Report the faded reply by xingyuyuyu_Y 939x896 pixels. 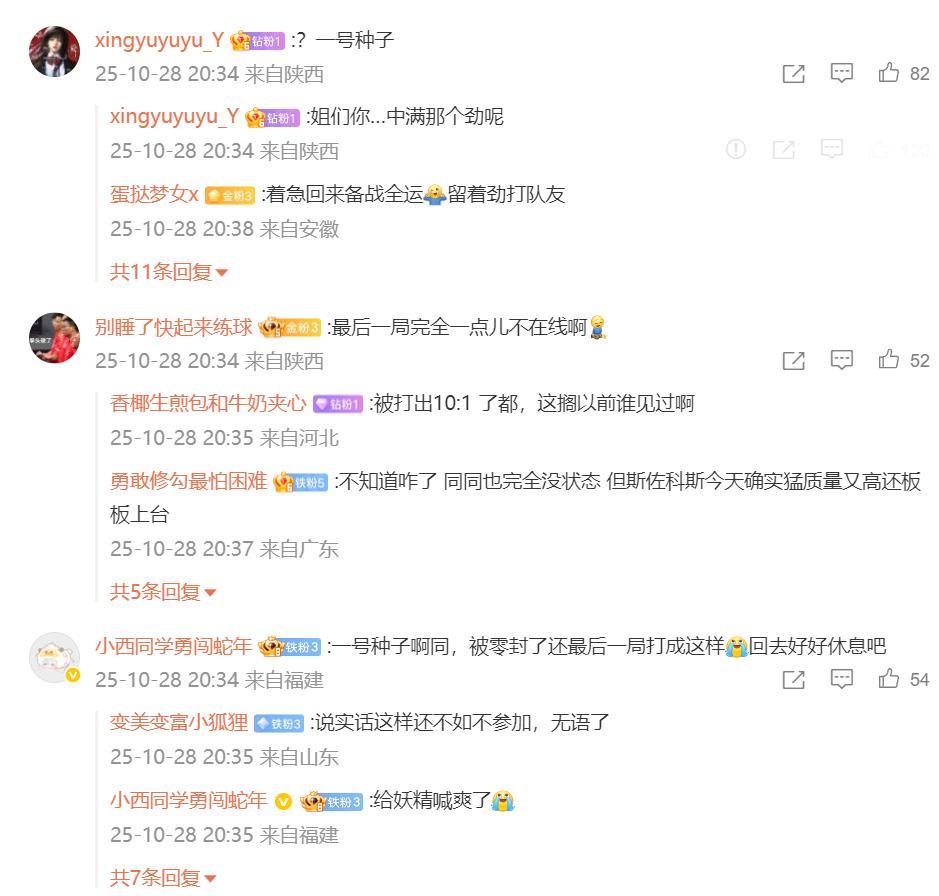736,149
